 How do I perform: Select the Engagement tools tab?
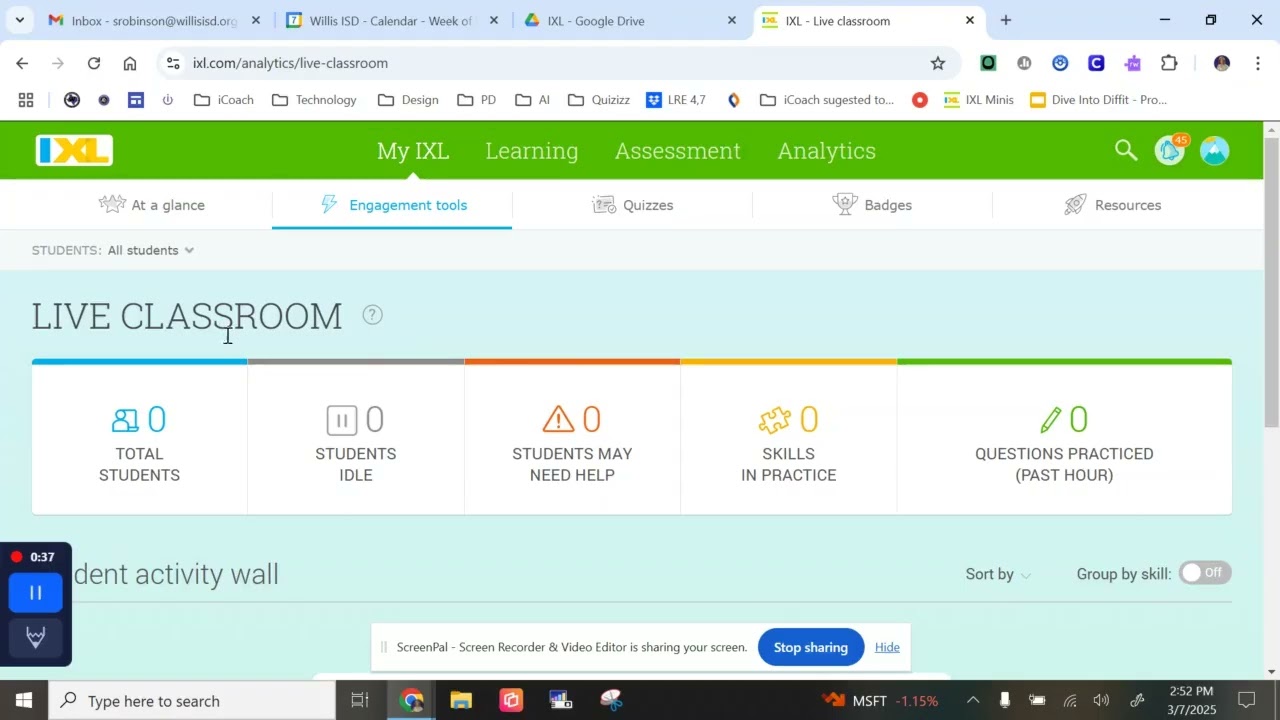coord(392,205)
